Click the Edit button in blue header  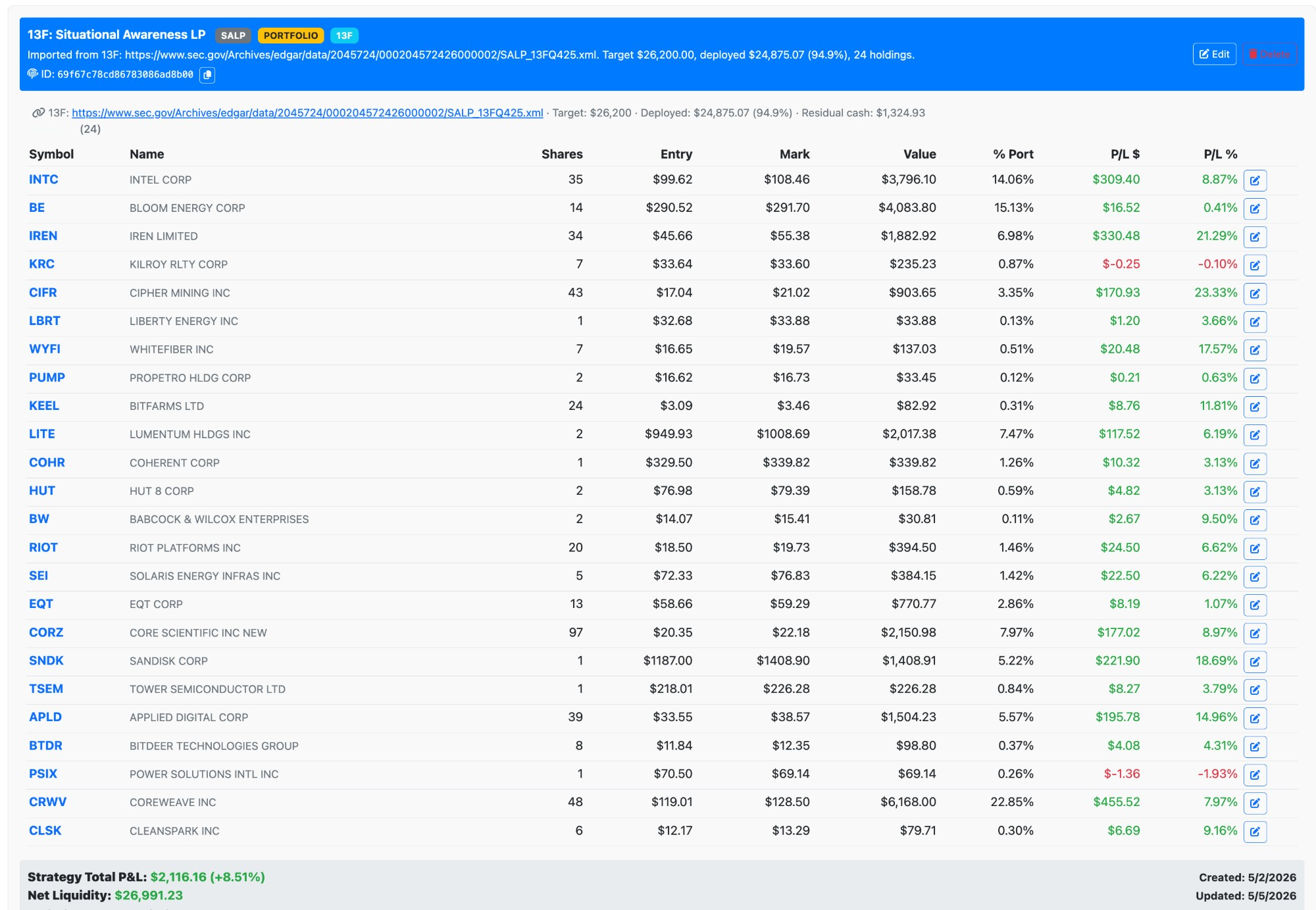click(x=1214, y=54)
